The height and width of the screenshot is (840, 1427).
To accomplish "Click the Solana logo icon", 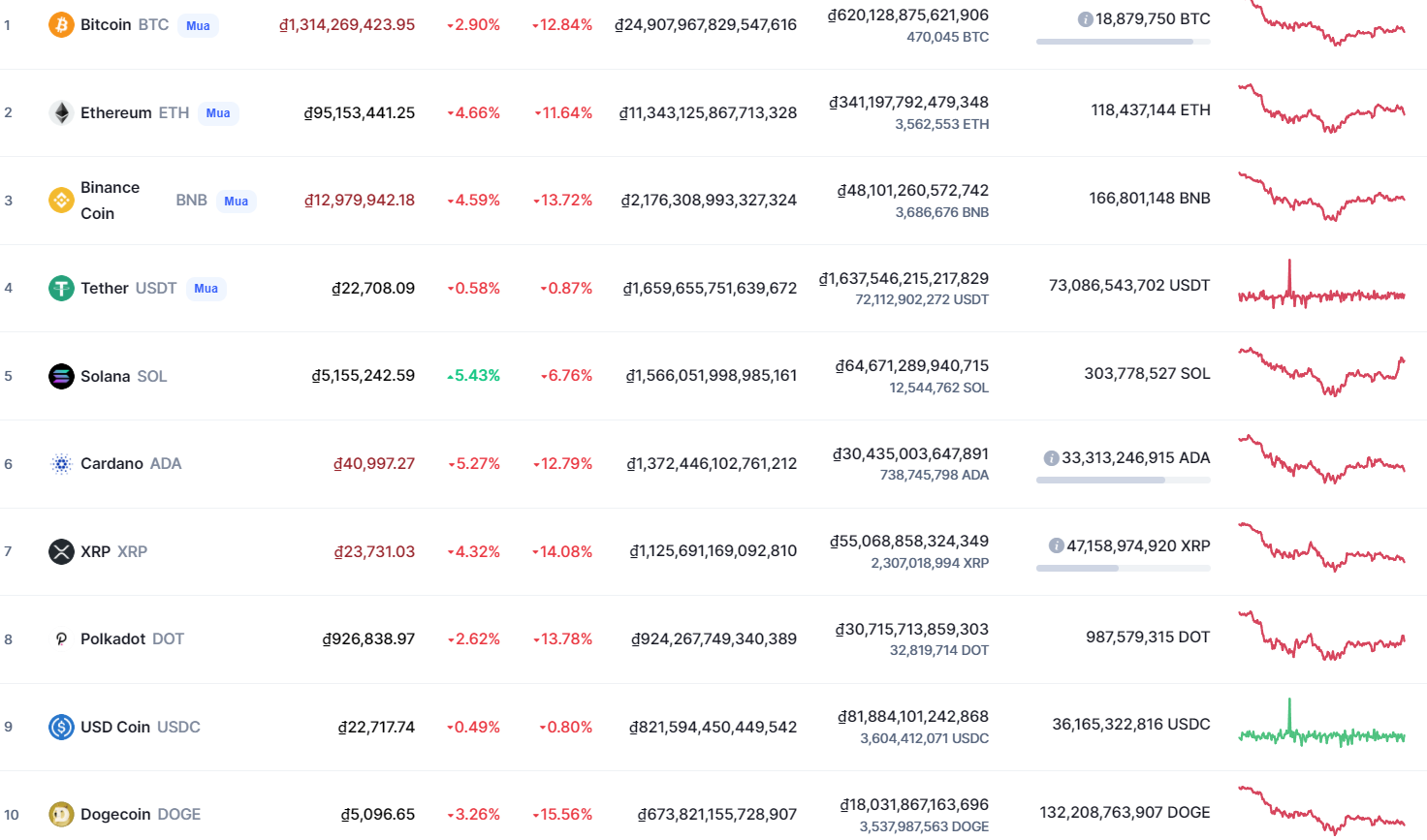I will [x=61, y=376].
